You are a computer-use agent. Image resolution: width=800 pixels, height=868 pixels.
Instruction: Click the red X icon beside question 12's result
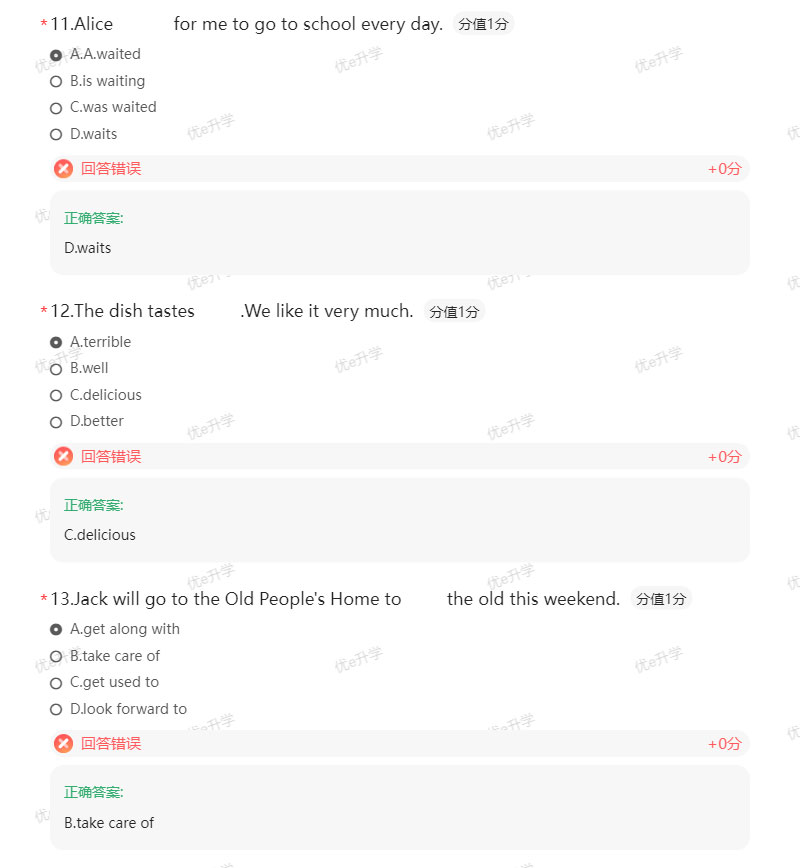pyautogui.click(x=63, y=456)
